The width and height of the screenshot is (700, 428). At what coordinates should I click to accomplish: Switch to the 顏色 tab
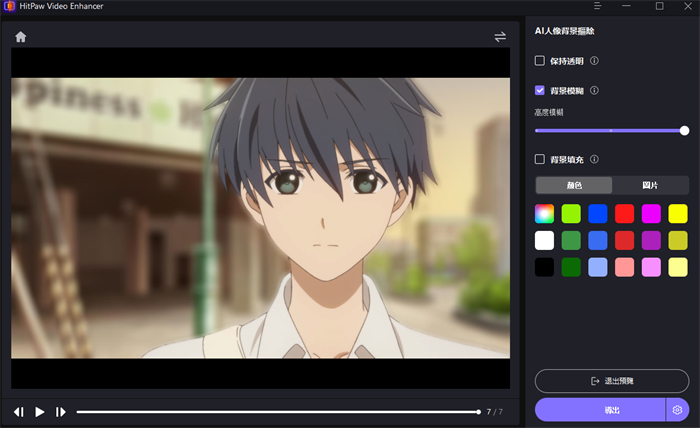tap(574, 185)
